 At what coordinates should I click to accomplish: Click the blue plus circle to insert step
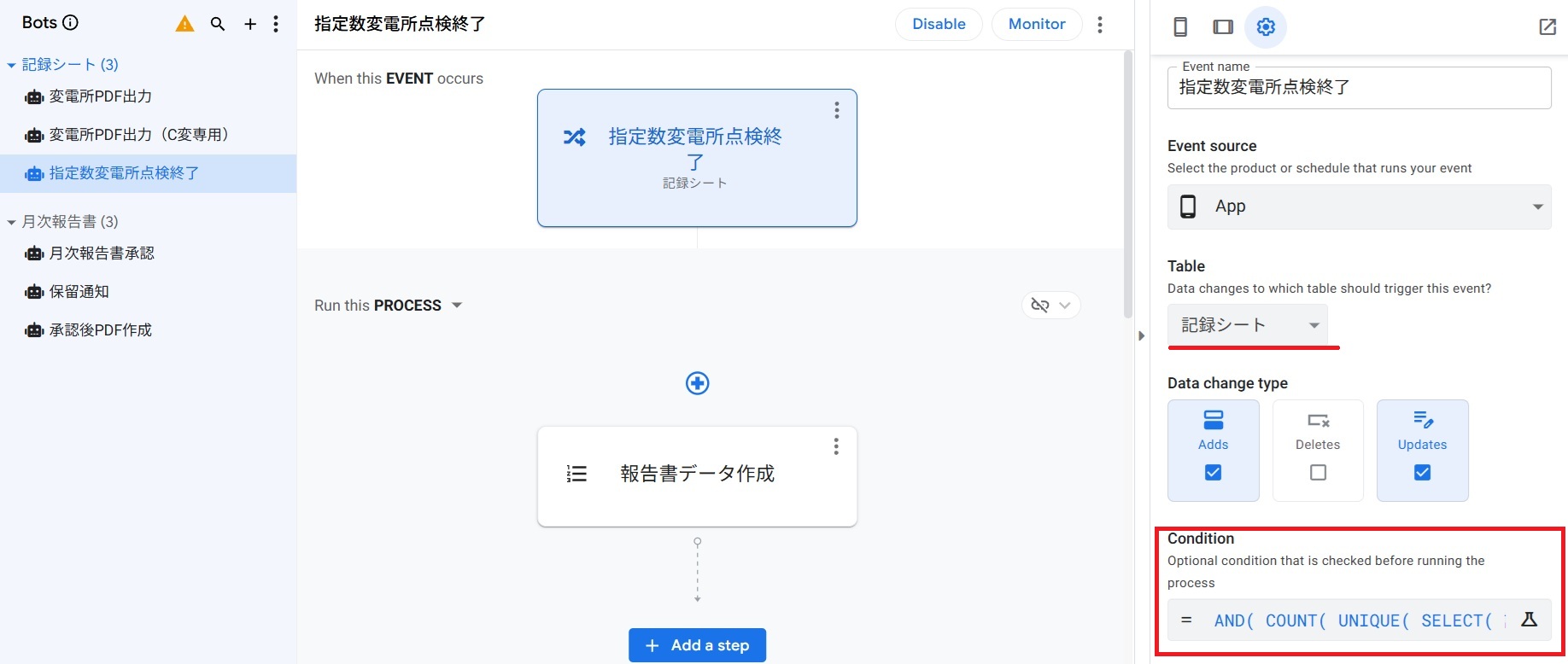698,383
